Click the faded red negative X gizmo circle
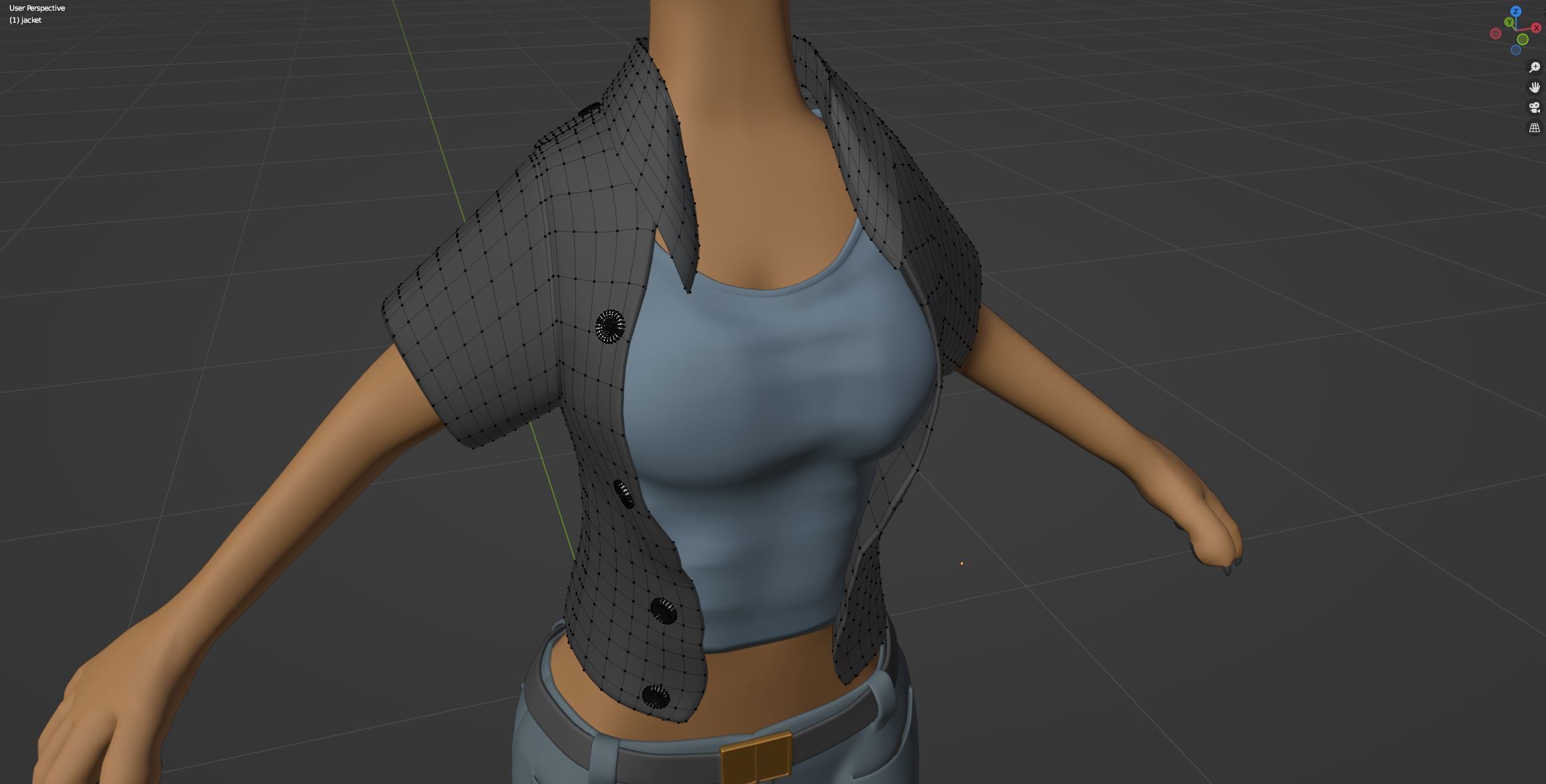The height and width of the screenshot is (784, 1546). click(1496, 34)
